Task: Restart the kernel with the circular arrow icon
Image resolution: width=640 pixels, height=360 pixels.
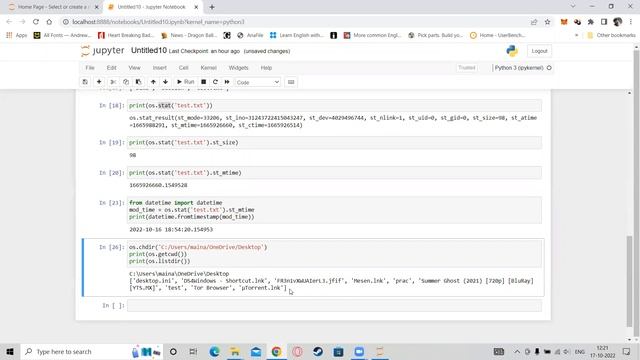Action: point(215,82)
